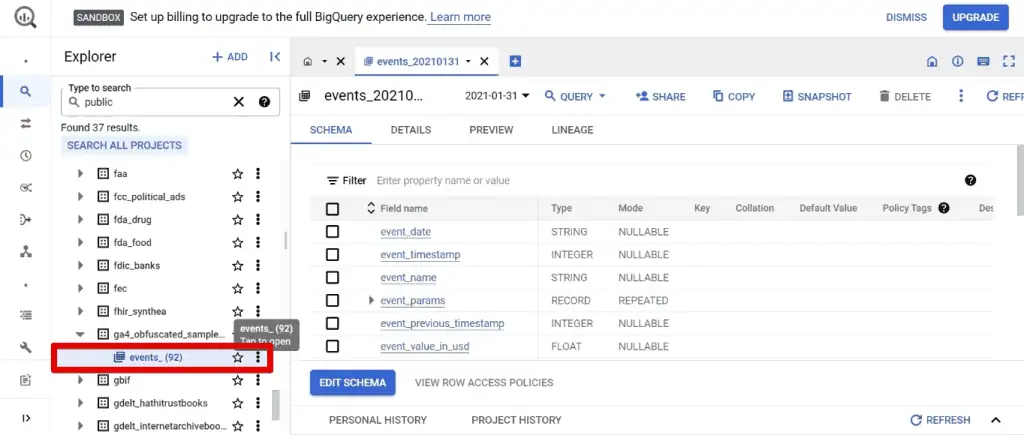
Task: Open the table toolbar more options menu
Action: click(961, 96)
